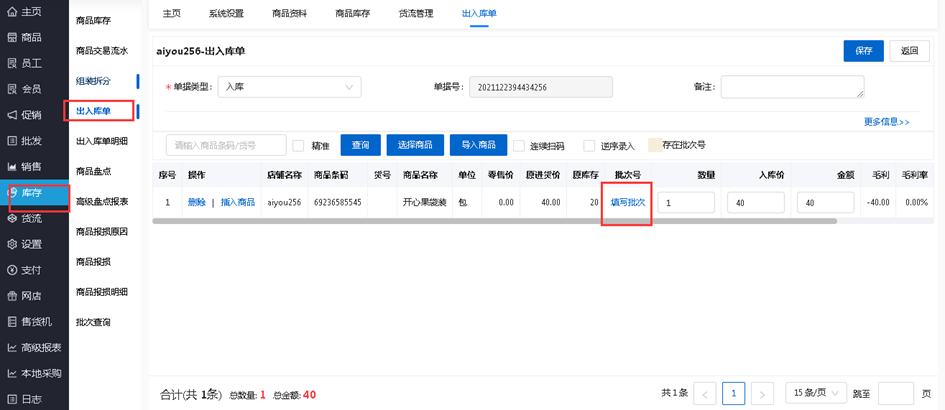The image size is (945, 410).
Task: Click the 库存 sidebar icon
Action: tap(12, 193)
